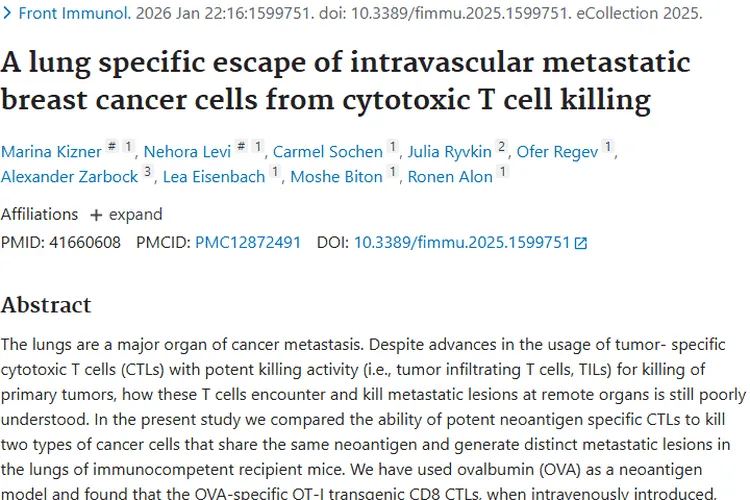750x500 pixels.
Task: Click affiliation superscript 3 after Alexander Zarbock
Action: click(x=147, y=172)
